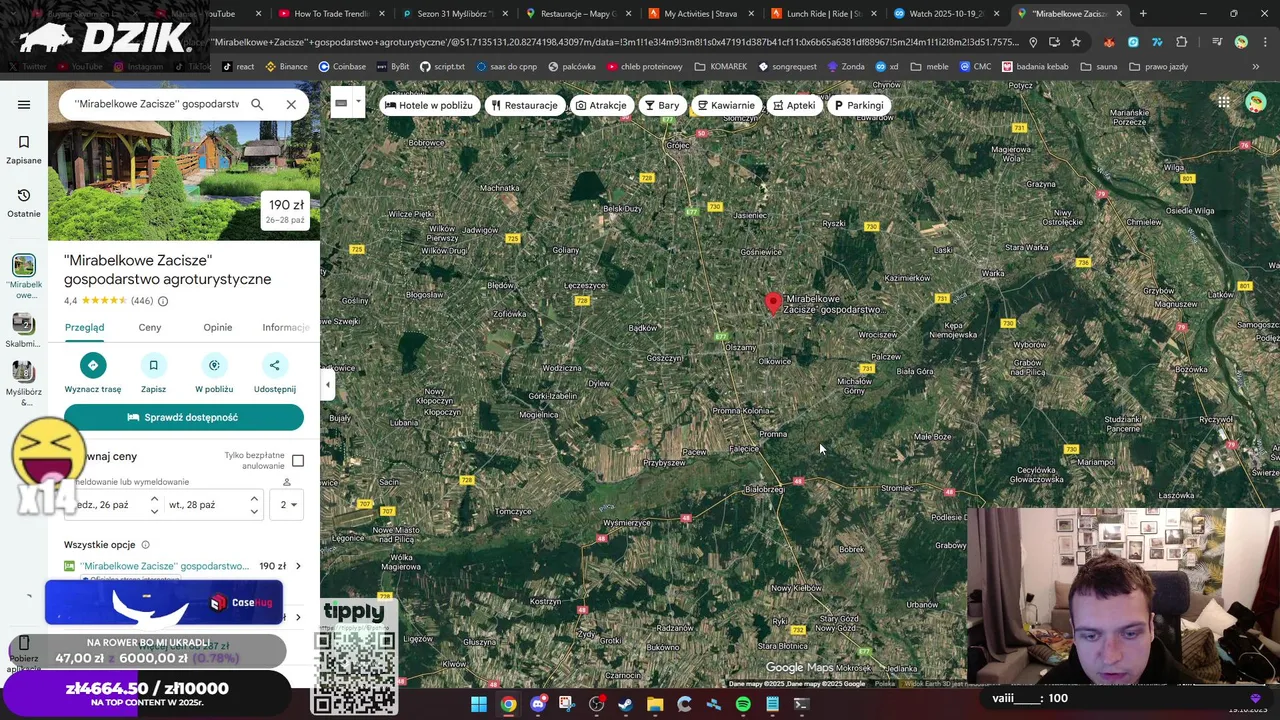Select the Przegląd tab
Viewport: 1280px width, 720px height.
pyautogui.click(x=84, y=327)
